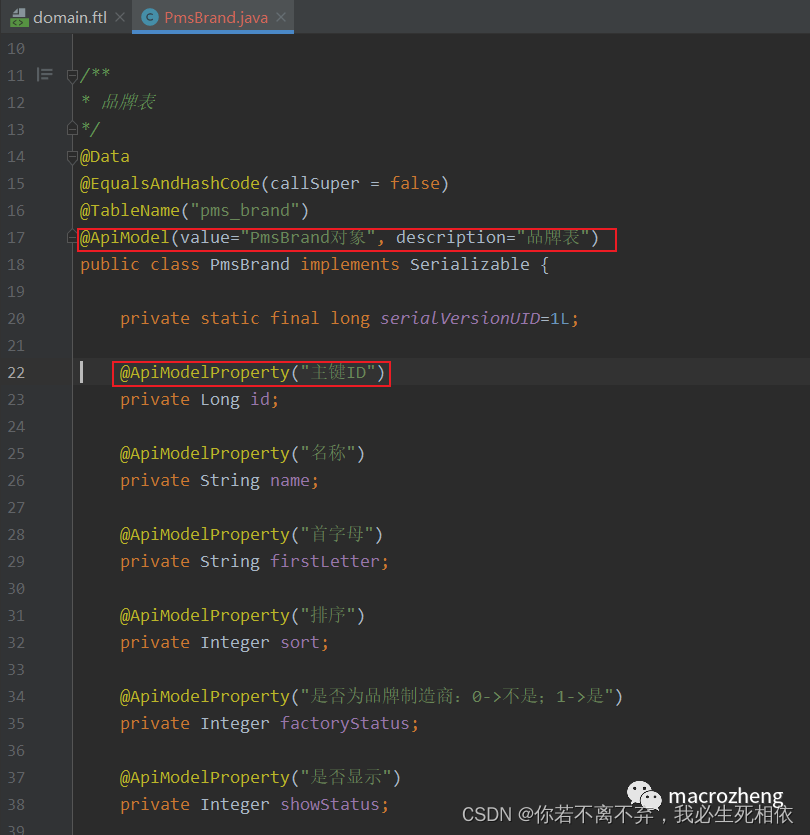This screenshot has height=835, width=810.
Task: Click the @EqualsAndHashCode annotation
Action: tap(170, 184)
